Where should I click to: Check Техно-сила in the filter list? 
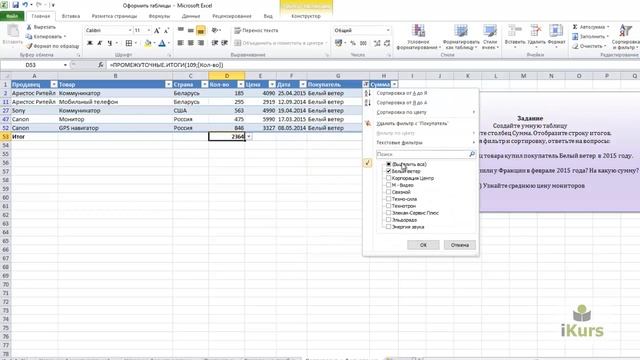389,199
